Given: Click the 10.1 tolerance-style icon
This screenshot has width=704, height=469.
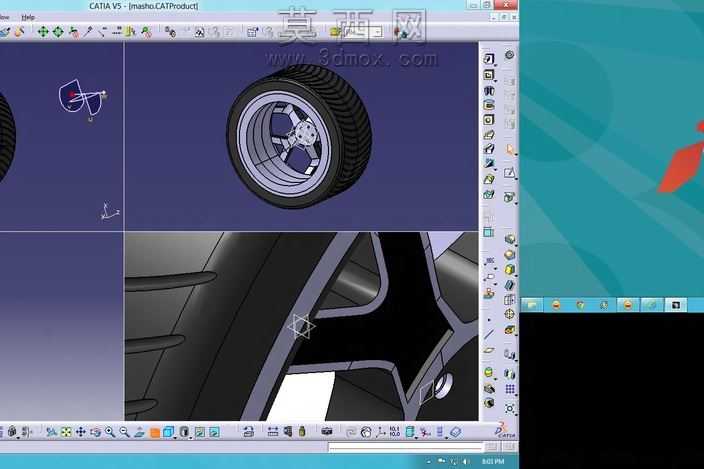Looking at the screenshot, I should [395, 432].
